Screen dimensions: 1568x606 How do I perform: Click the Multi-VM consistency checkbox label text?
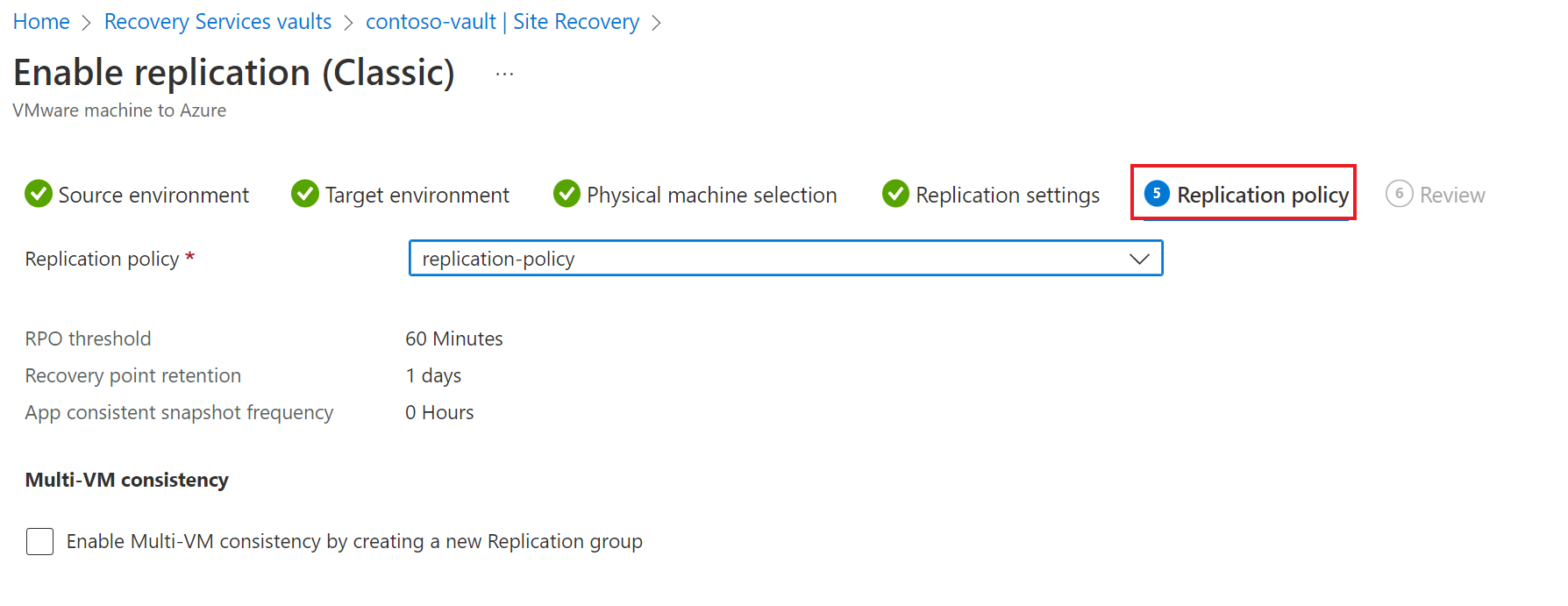[x=354, y=542]
